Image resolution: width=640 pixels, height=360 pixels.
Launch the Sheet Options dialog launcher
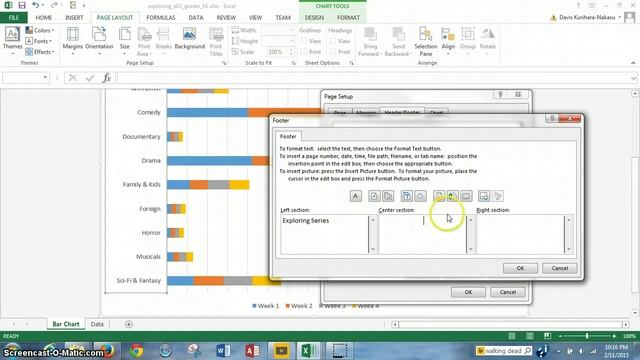(351, 63)
